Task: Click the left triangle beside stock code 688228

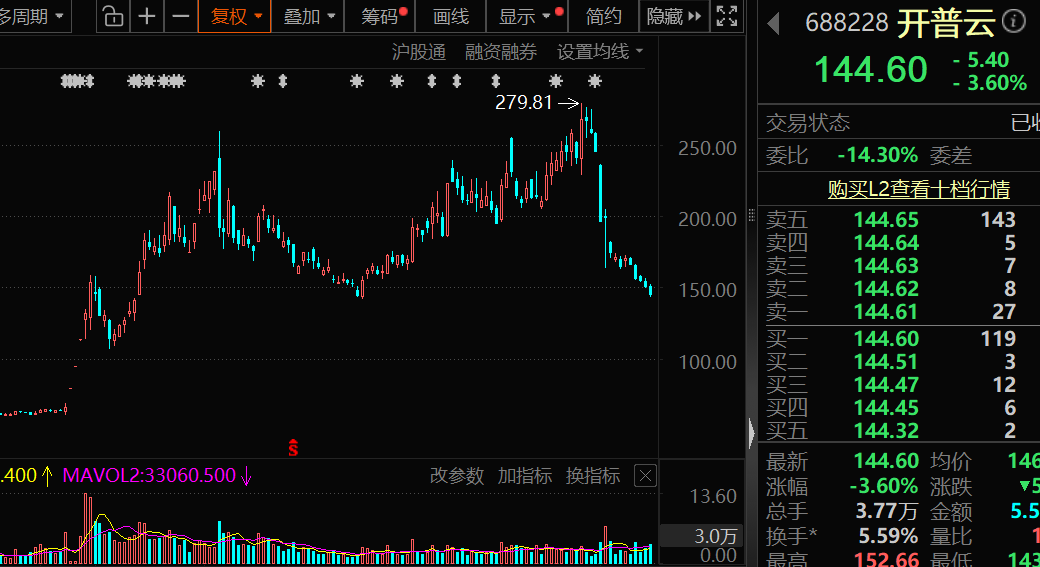Action: pos(773,22)
